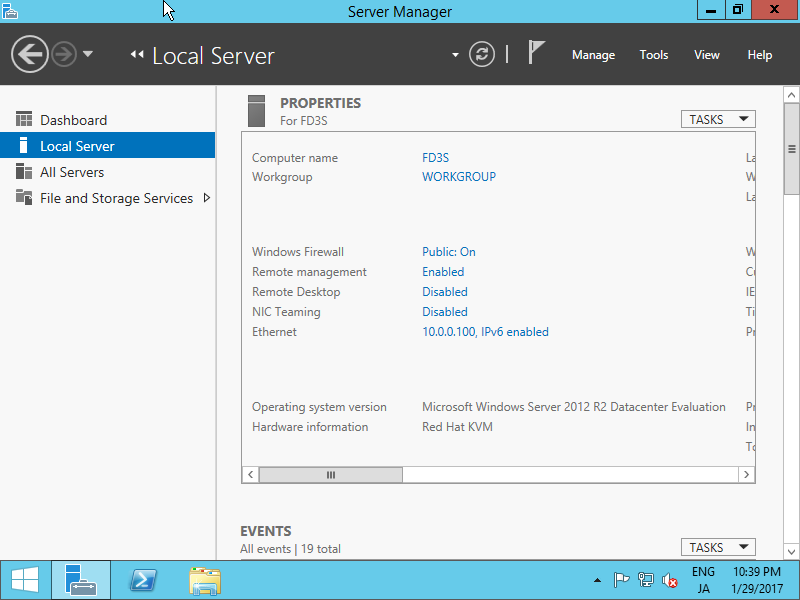Click the properties horizontal scrollbar left arrow
The image size is (800, 600).
coord(250,474)
